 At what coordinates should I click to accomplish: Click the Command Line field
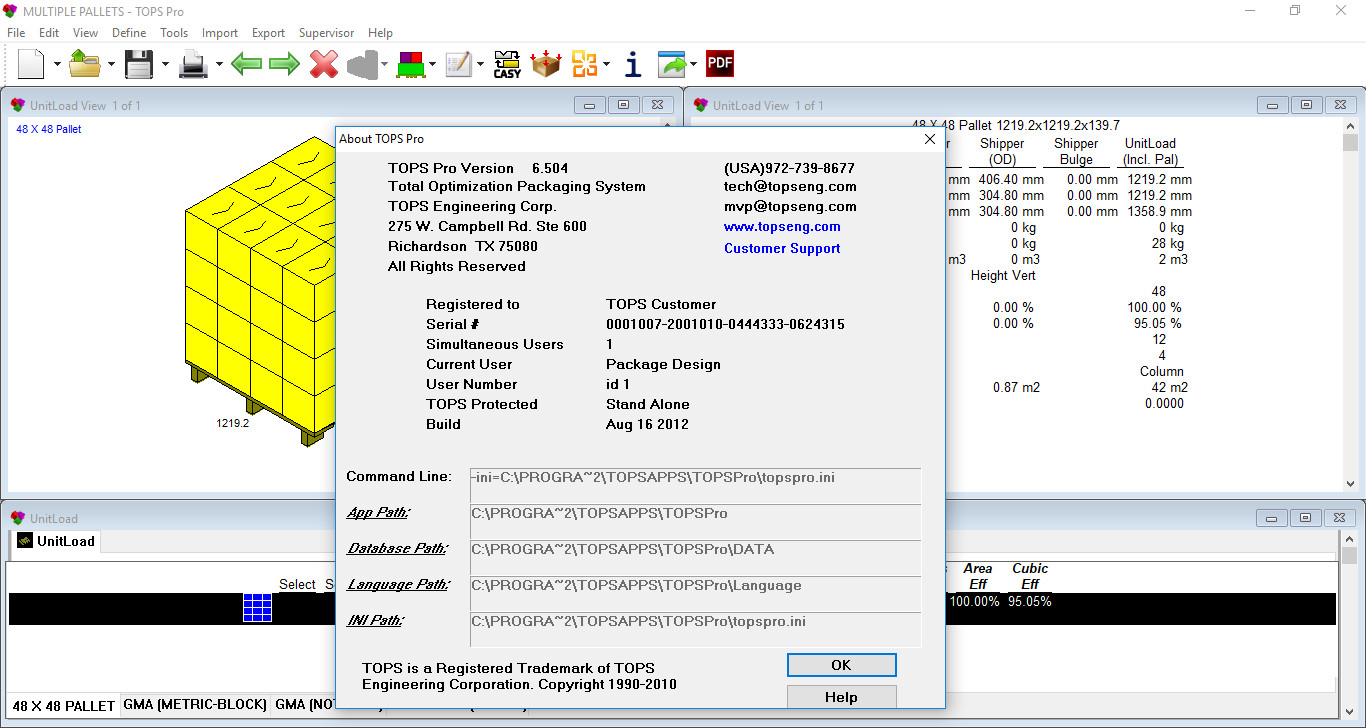click(x=695, y=485)
